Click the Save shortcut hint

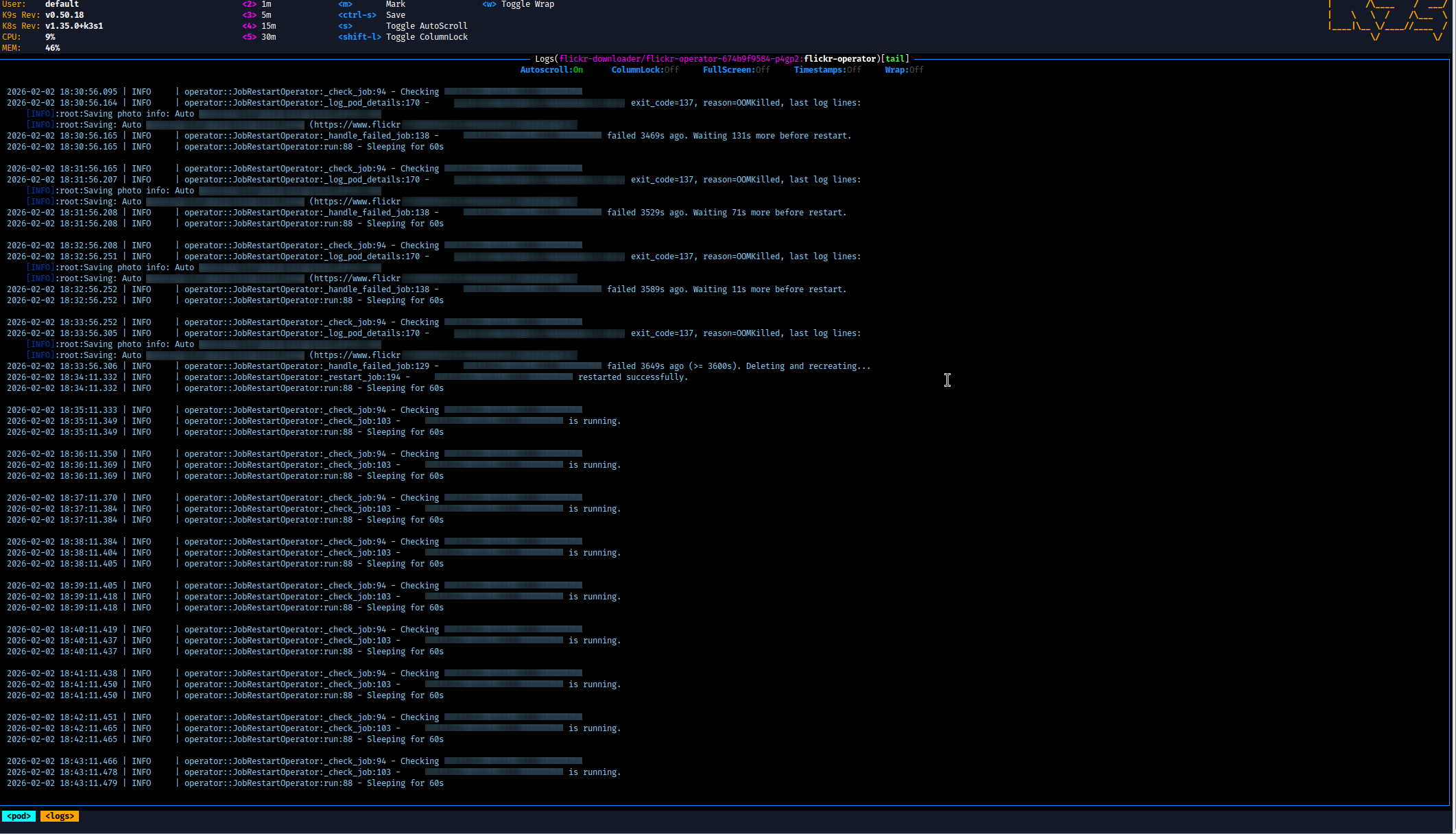pos(395,15)
